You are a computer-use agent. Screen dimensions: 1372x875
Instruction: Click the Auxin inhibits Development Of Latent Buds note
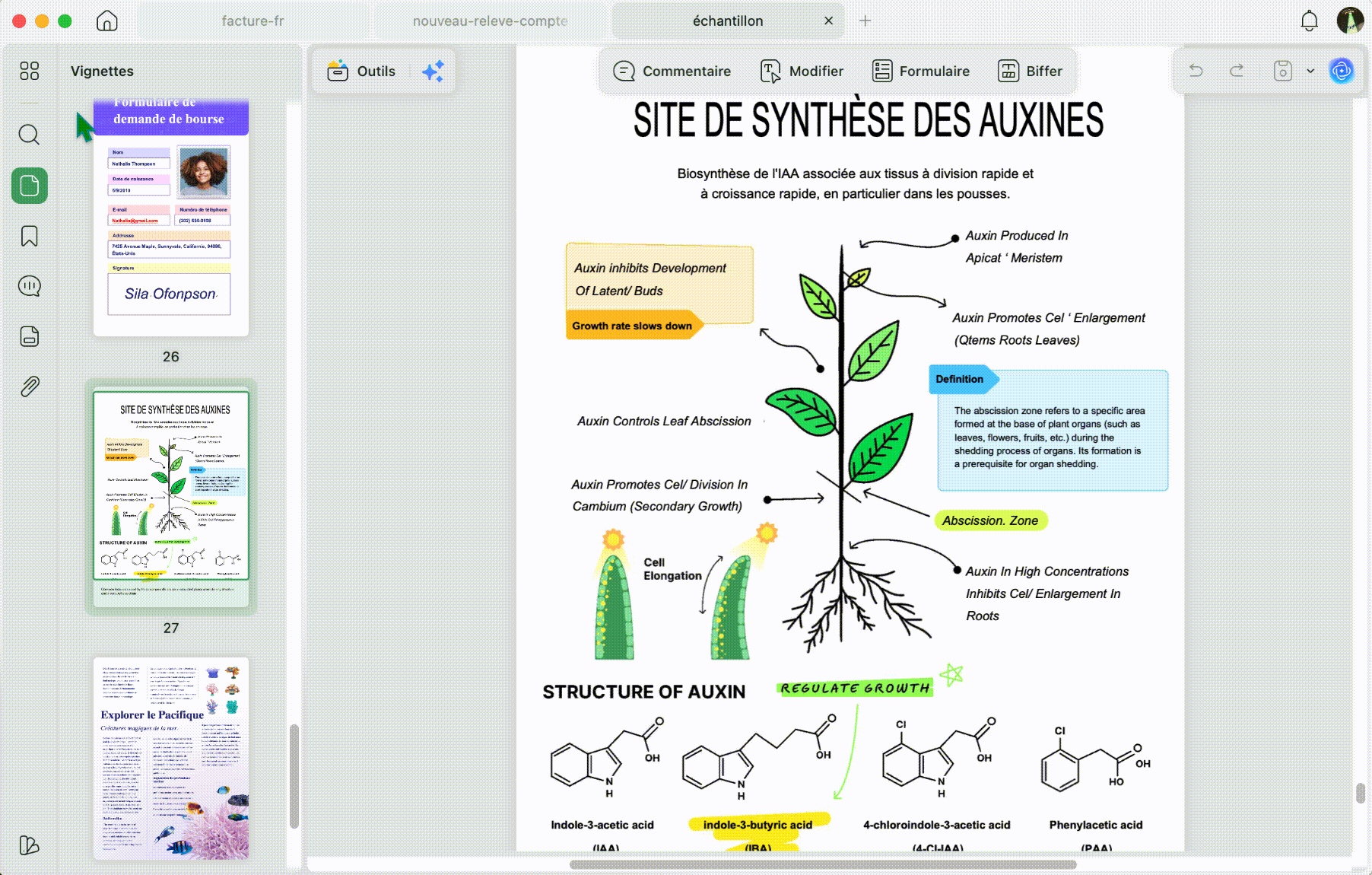pos(659,279)
